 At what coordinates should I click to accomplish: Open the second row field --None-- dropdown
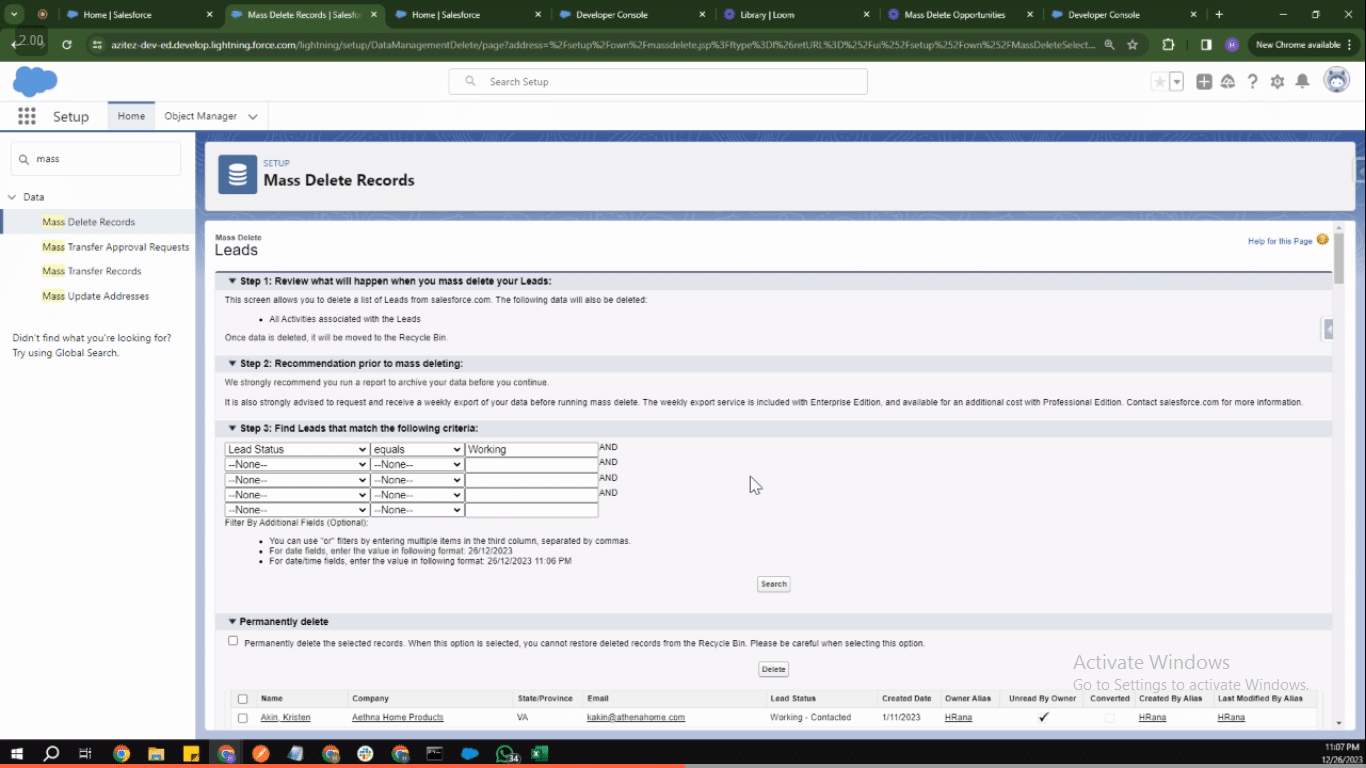(297, 465)
